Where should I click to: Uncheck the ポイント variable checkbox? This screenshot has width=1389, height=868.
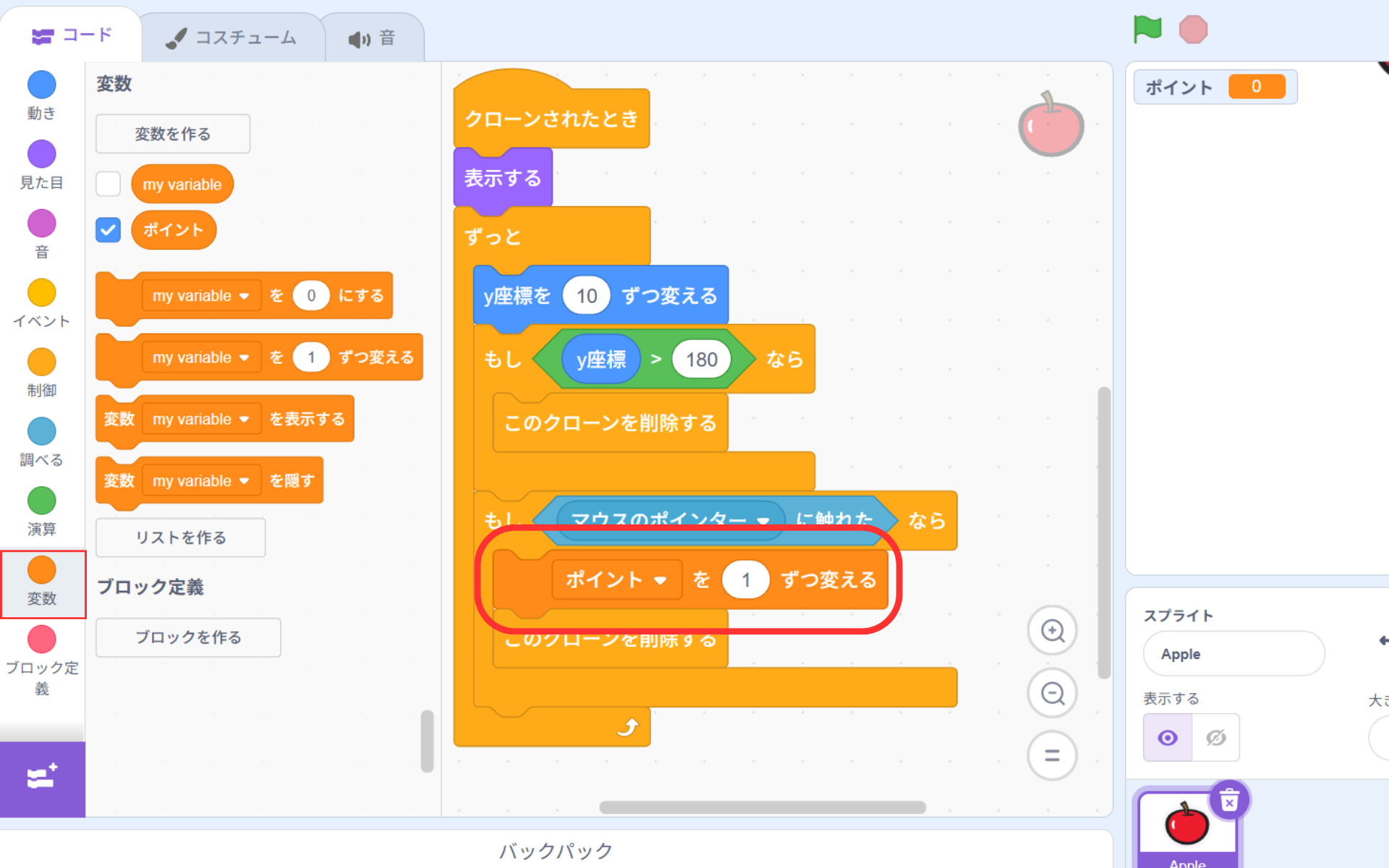109,231
